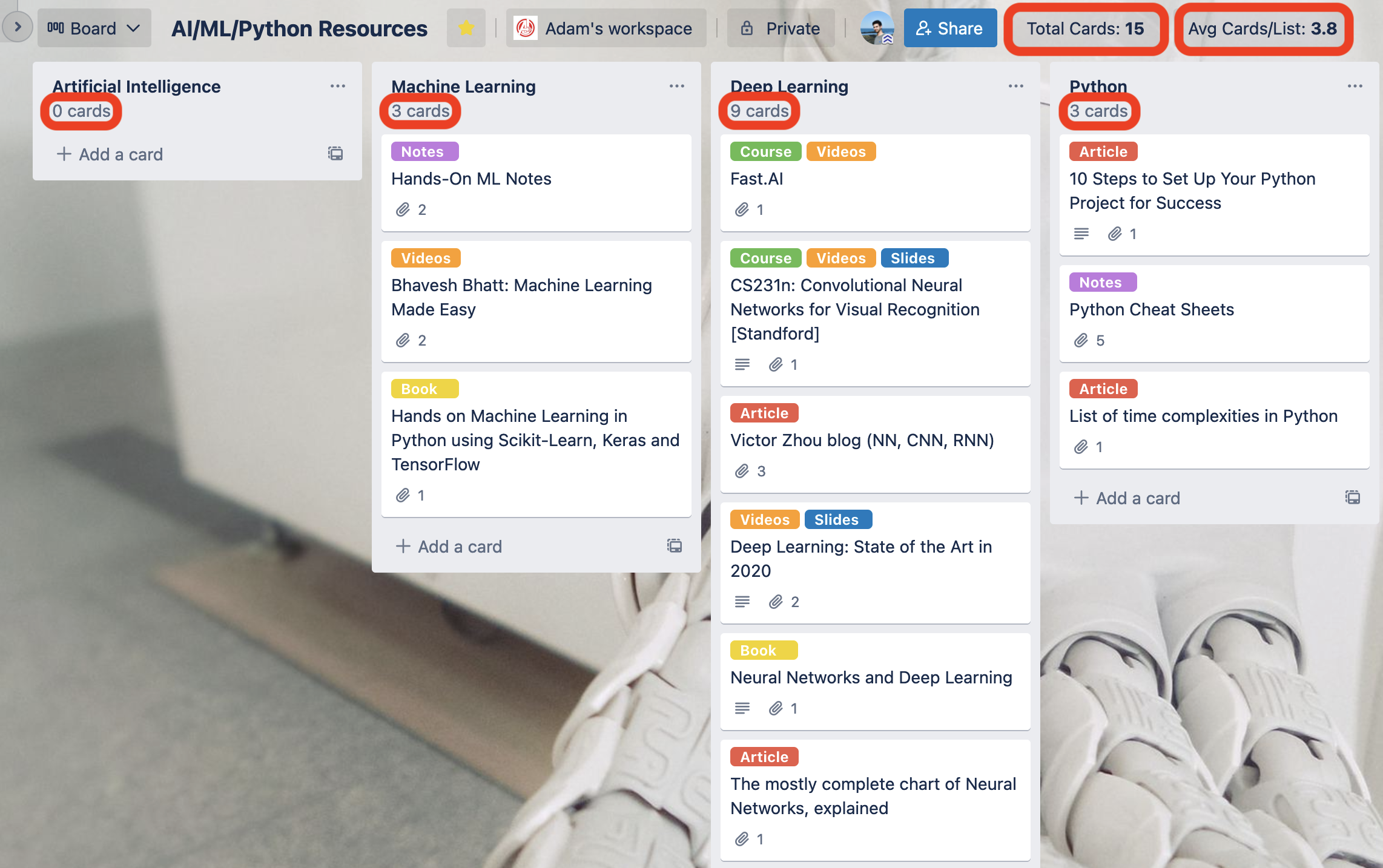Click green Course label on Fast.AI card
This screenshot has width=1383, height=868.
(x=765, y=152)
